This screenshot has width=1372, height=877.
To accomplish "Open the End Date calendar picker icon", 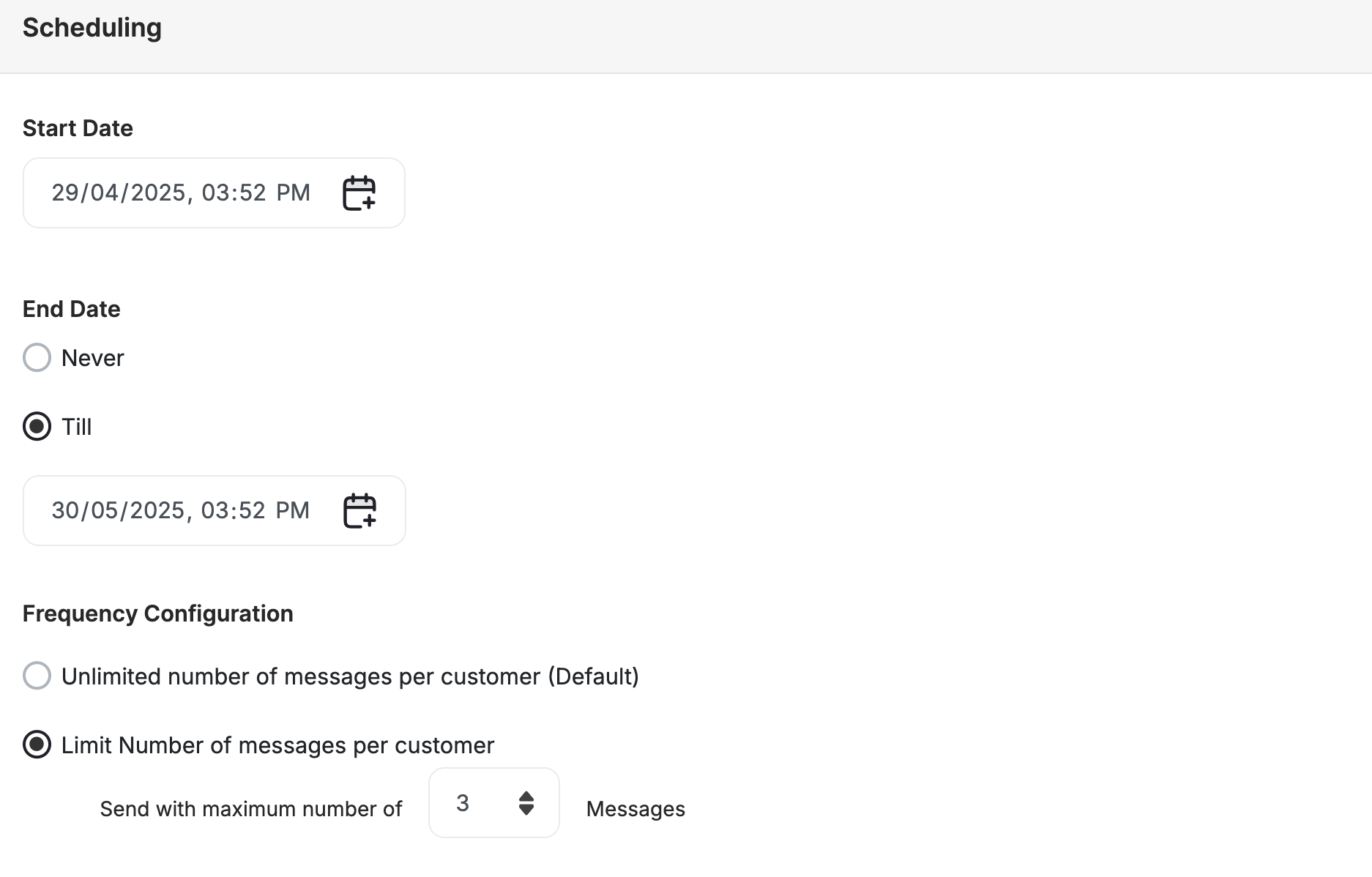I will [359, 510].
